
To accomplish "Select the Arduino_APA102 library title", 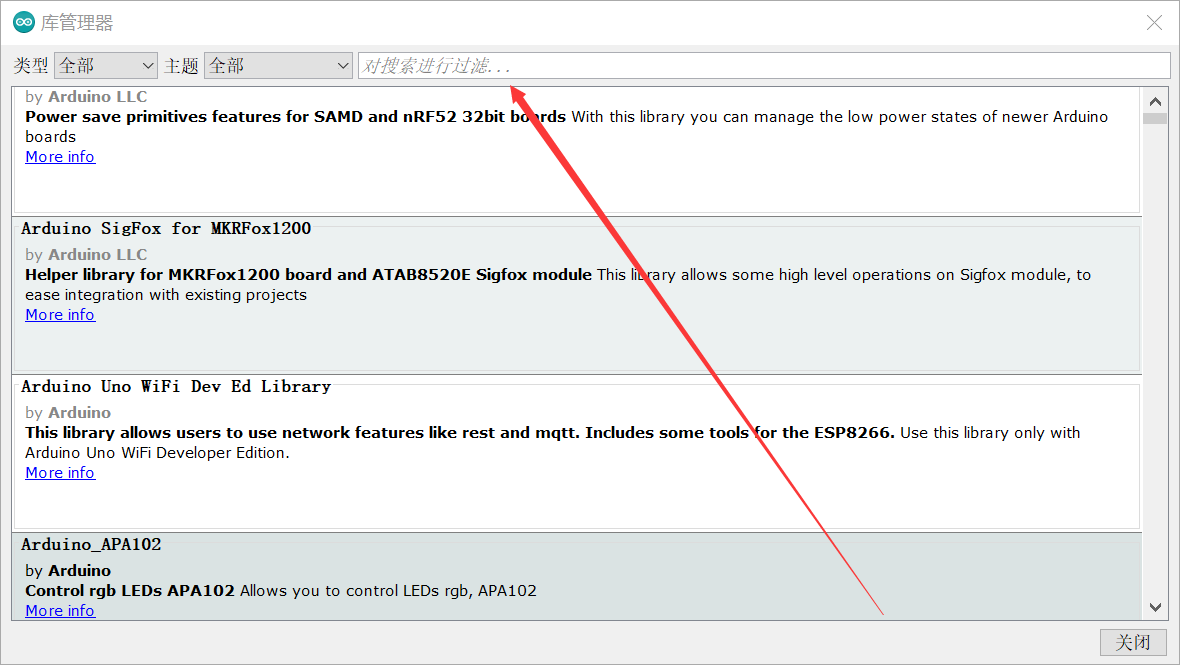I will pos(91,545).
